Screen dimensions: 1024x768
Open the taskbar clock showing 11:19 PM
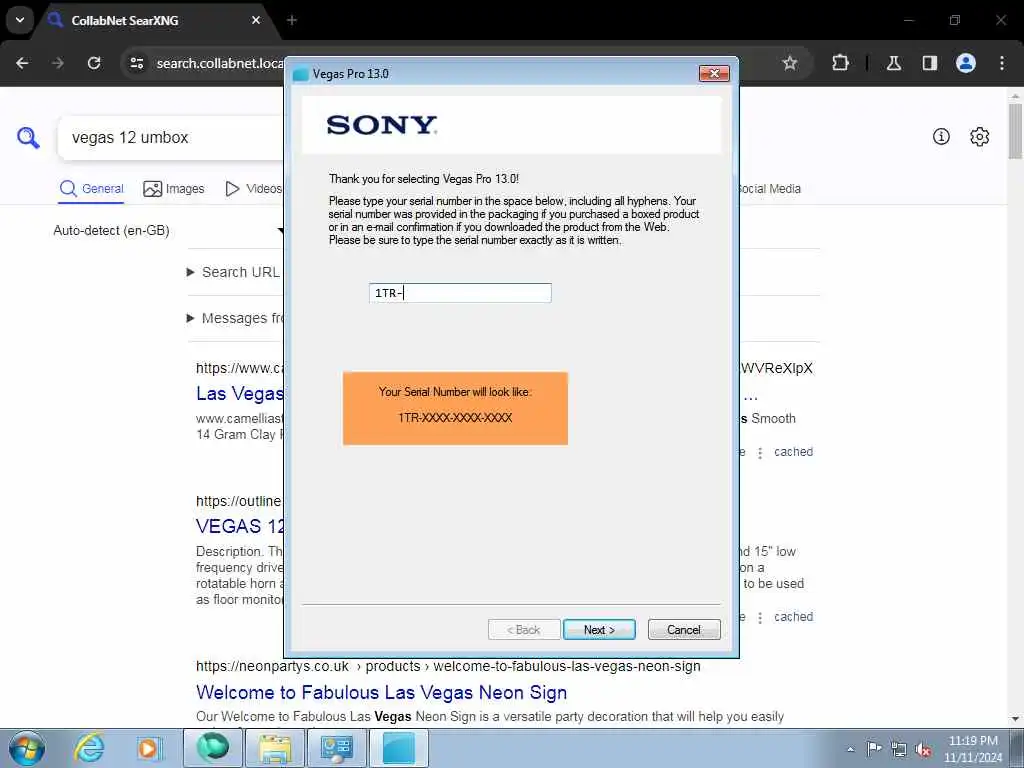[973, 749]
